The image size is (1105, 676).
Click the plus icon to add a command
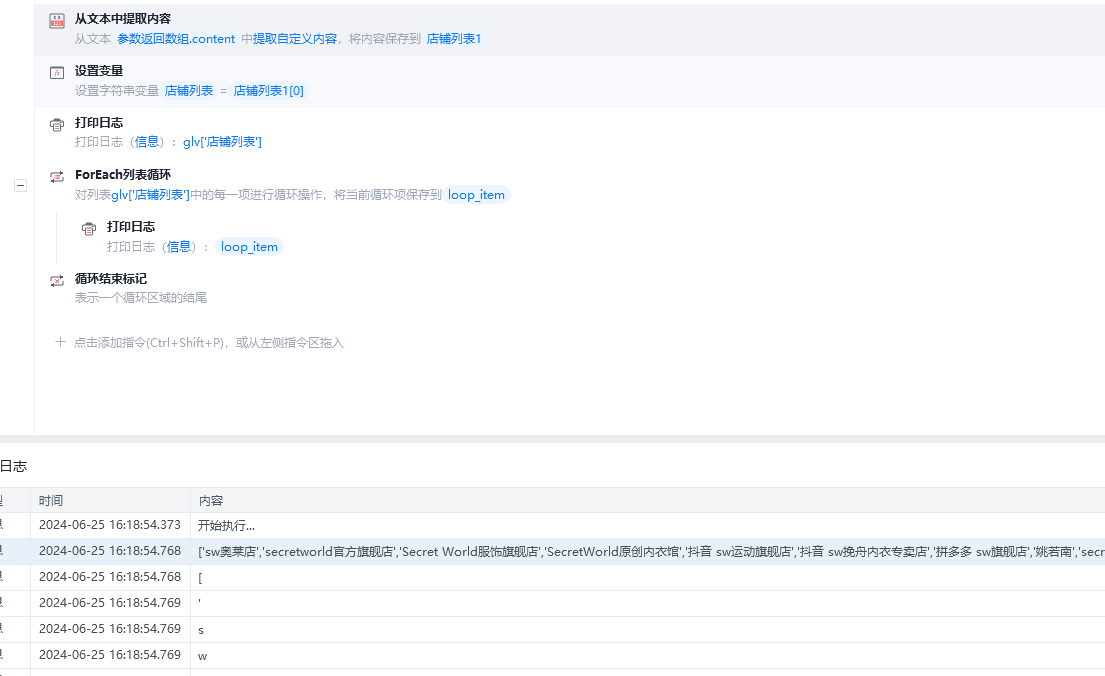pyautogui.click(x=61, y=342)
